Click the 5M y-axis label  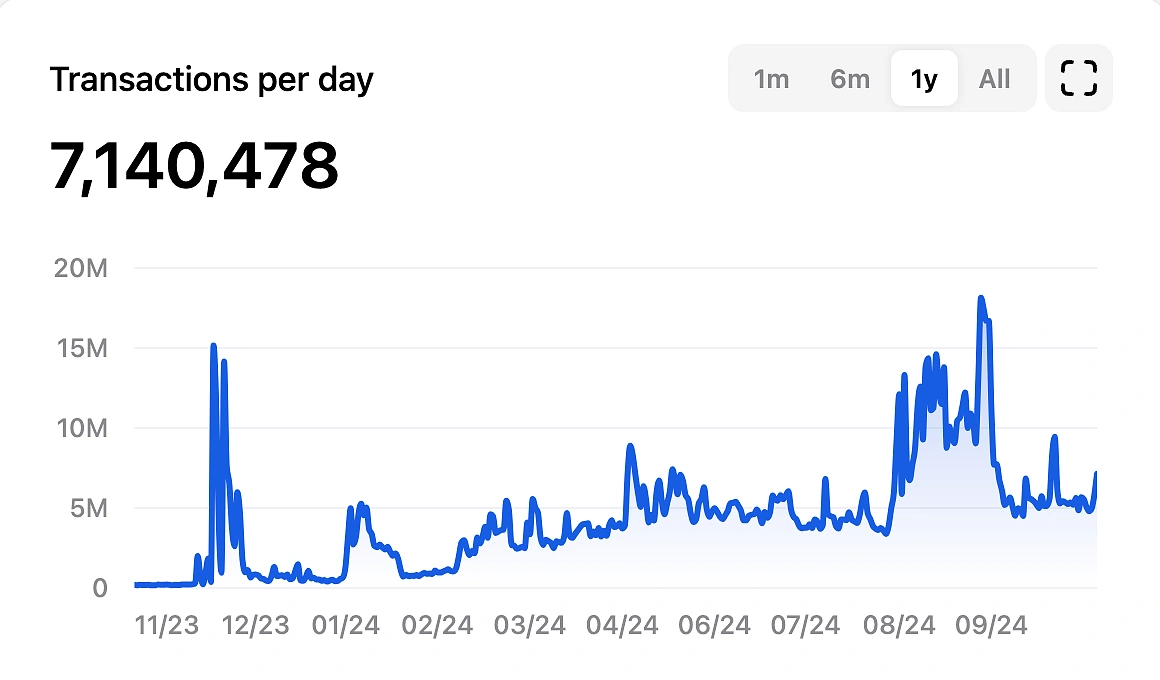click(x=86, y=509)
